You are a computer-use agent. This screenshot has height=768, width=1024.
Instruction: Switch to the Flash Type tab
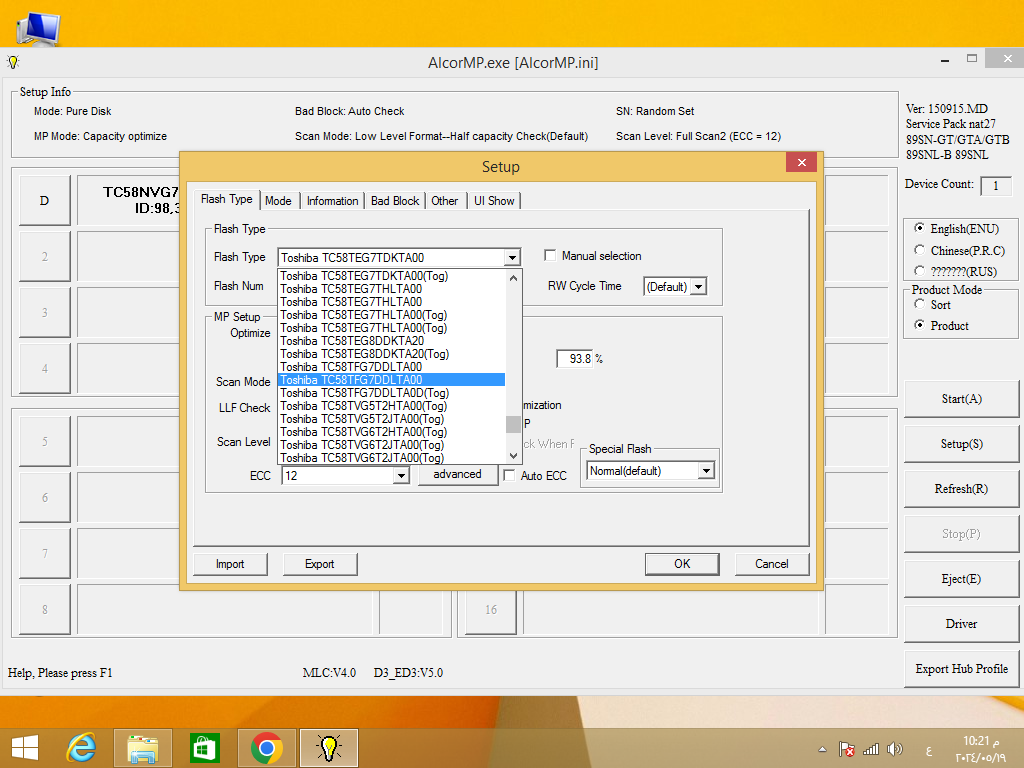(x=227, y=199)
